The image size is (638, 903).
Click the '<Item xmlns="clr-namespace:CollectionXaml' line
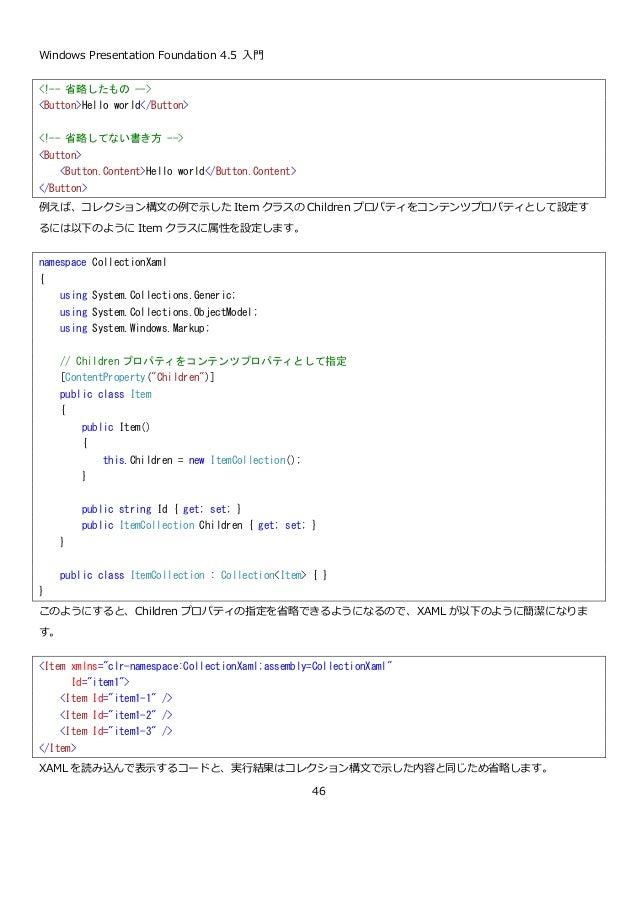215,666
